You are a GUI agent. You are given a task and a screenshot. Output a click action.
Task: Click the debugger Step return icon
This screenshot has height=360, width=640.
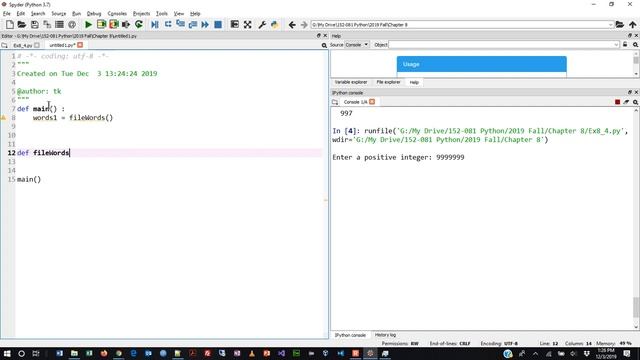(193, 24)
